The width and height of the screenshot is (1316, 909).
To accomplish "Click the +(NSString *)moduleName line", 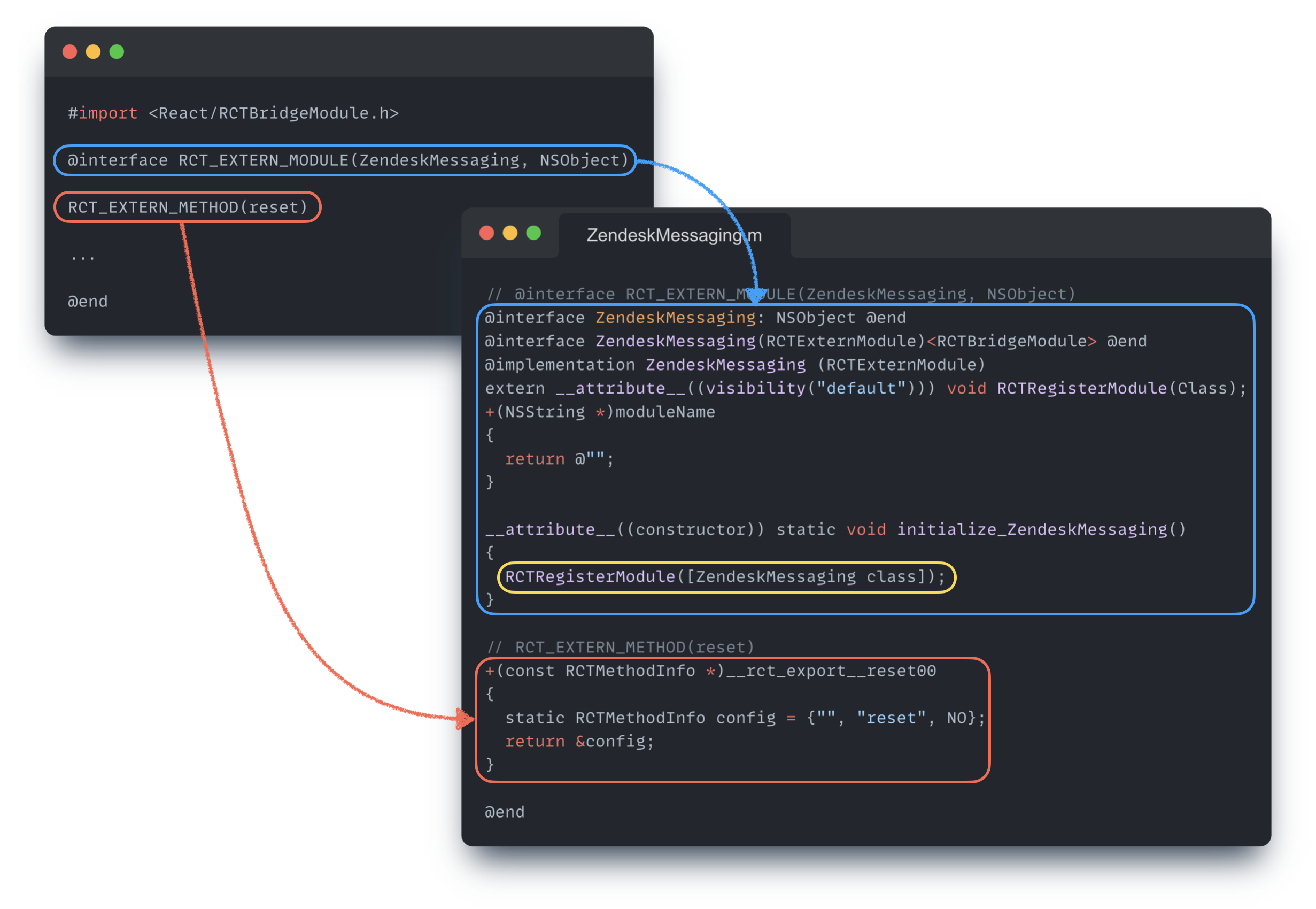I will (600, 412).
